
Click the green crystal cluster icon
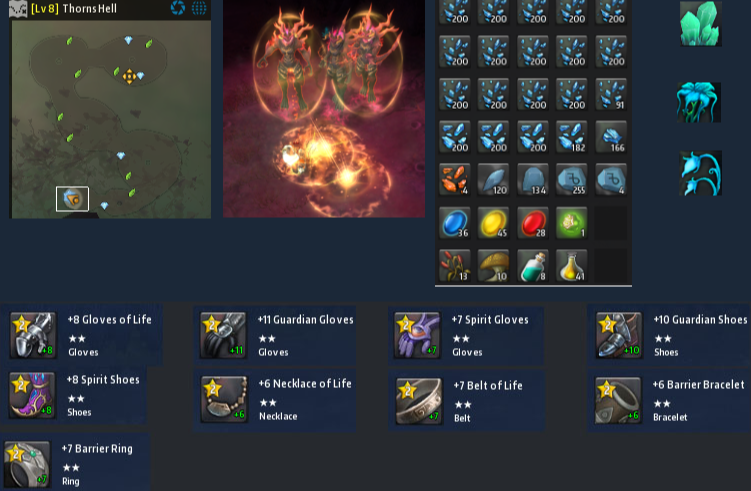pos(700,24)
